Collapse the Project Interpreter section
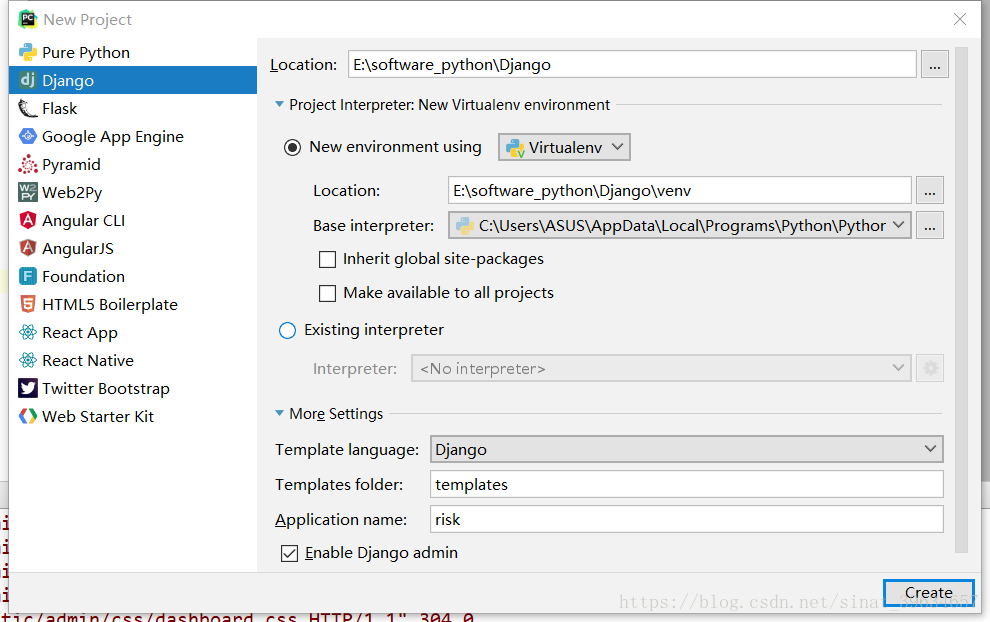 tap(279, 104)
